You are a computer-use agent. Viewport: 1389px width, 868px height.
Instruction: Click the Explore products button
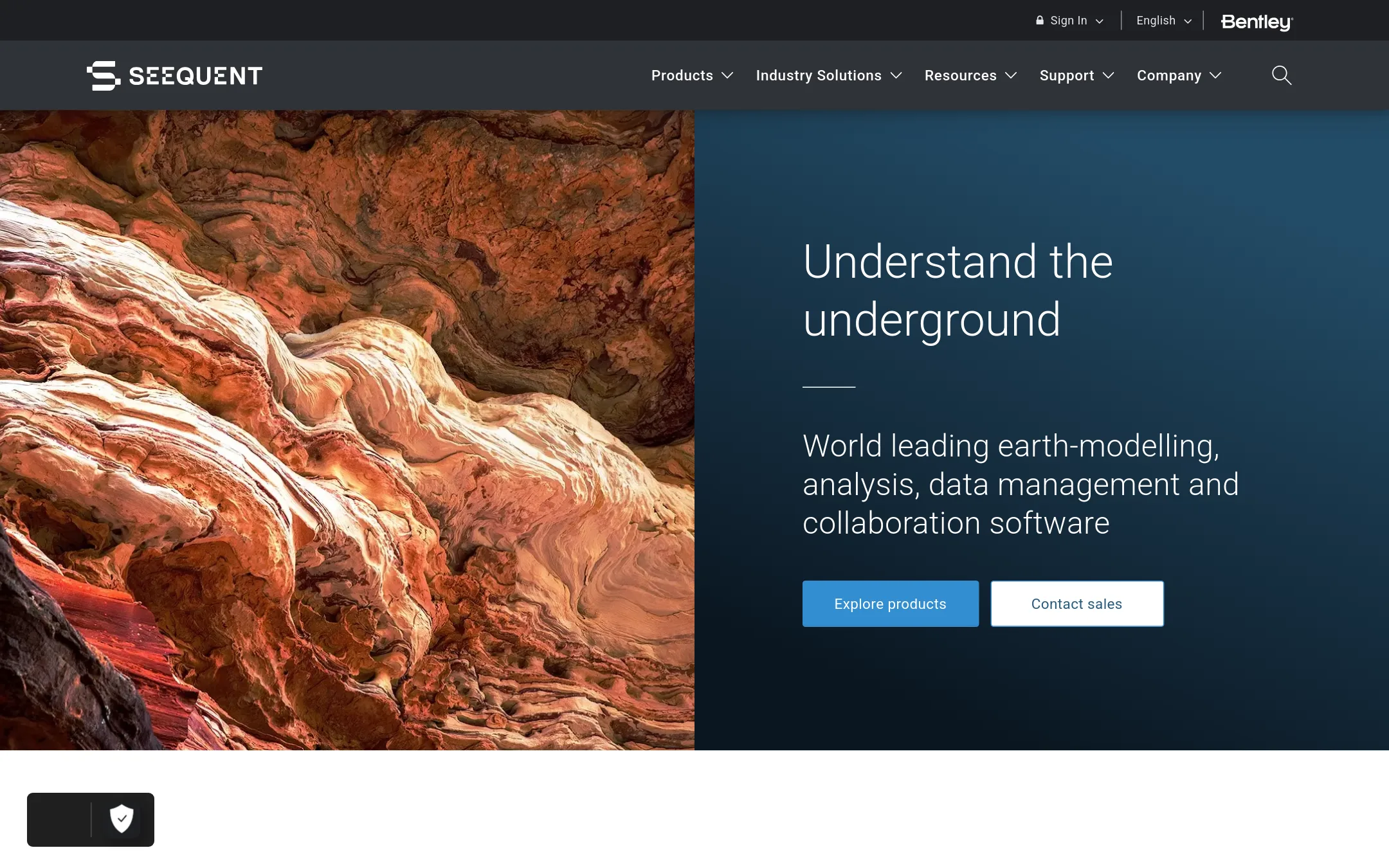coord(891,604)
